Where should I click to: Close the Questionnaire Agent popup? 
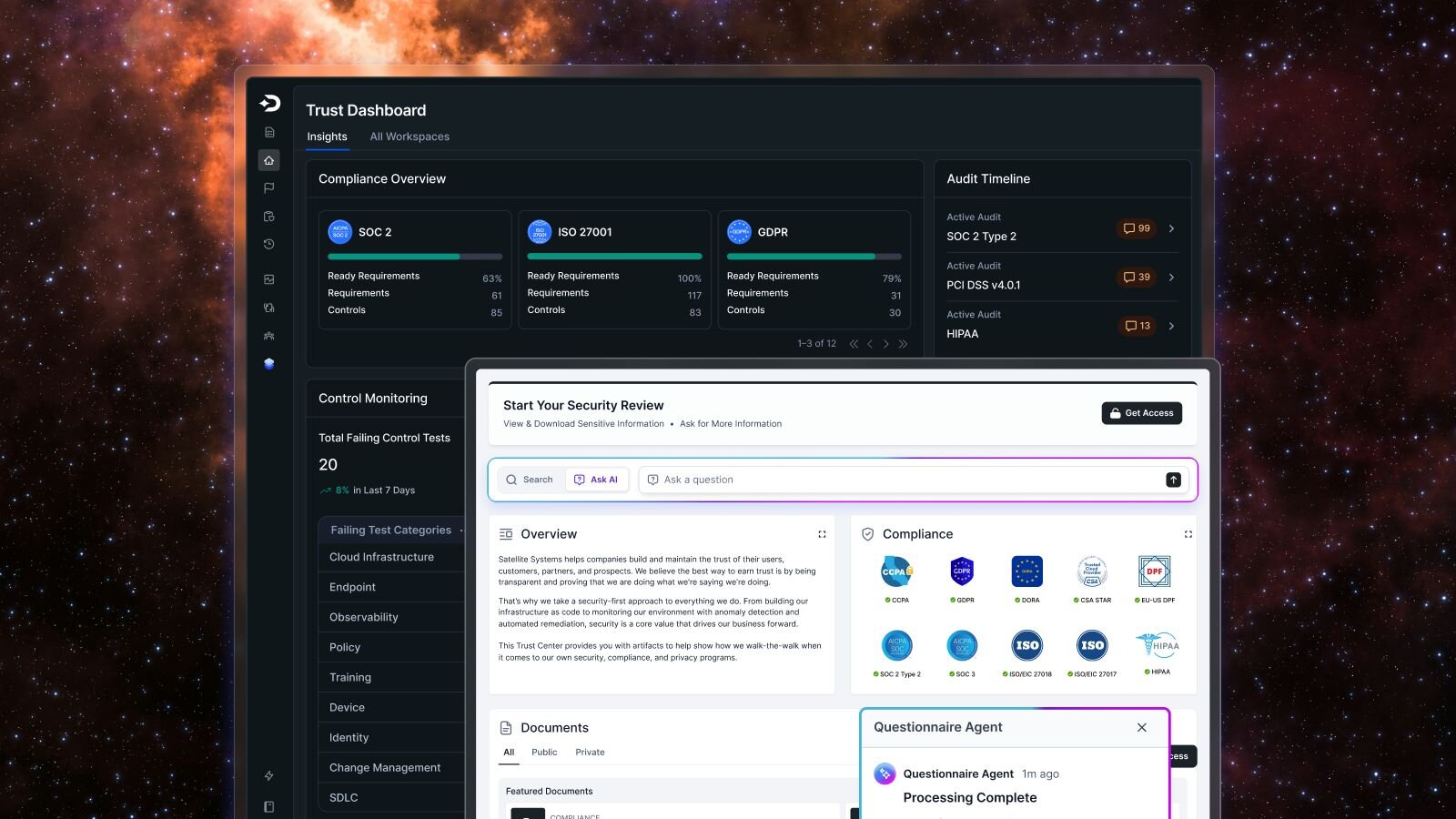point(1142,727)
